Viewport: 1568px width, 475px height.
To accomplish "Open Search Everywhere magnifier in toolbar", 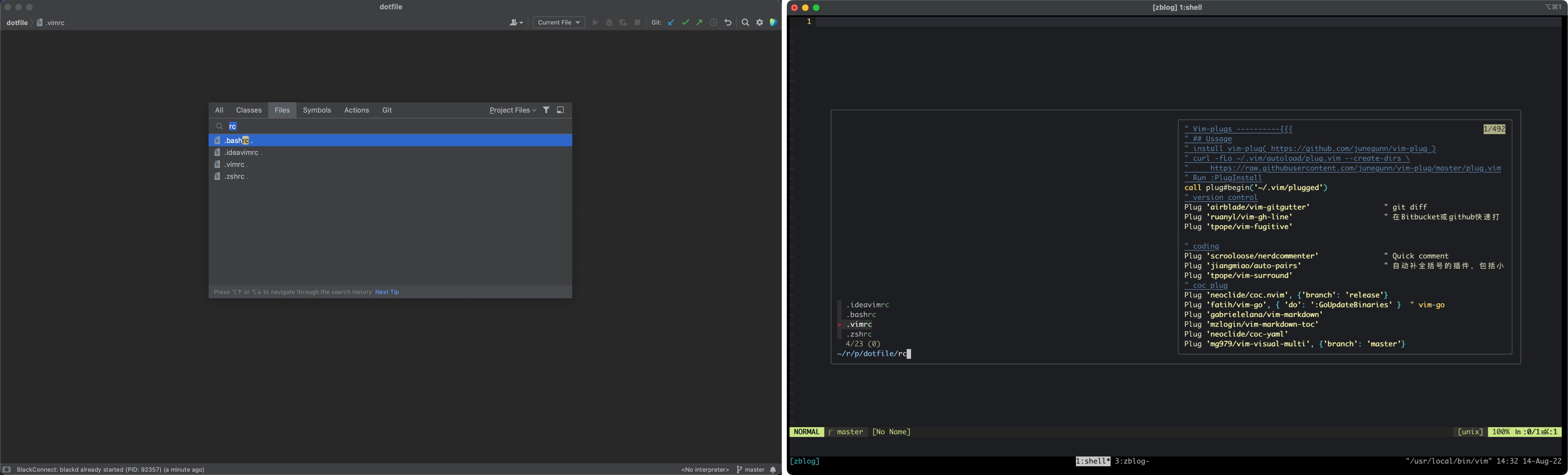I will pyautogui.click(x=745, y=22).
